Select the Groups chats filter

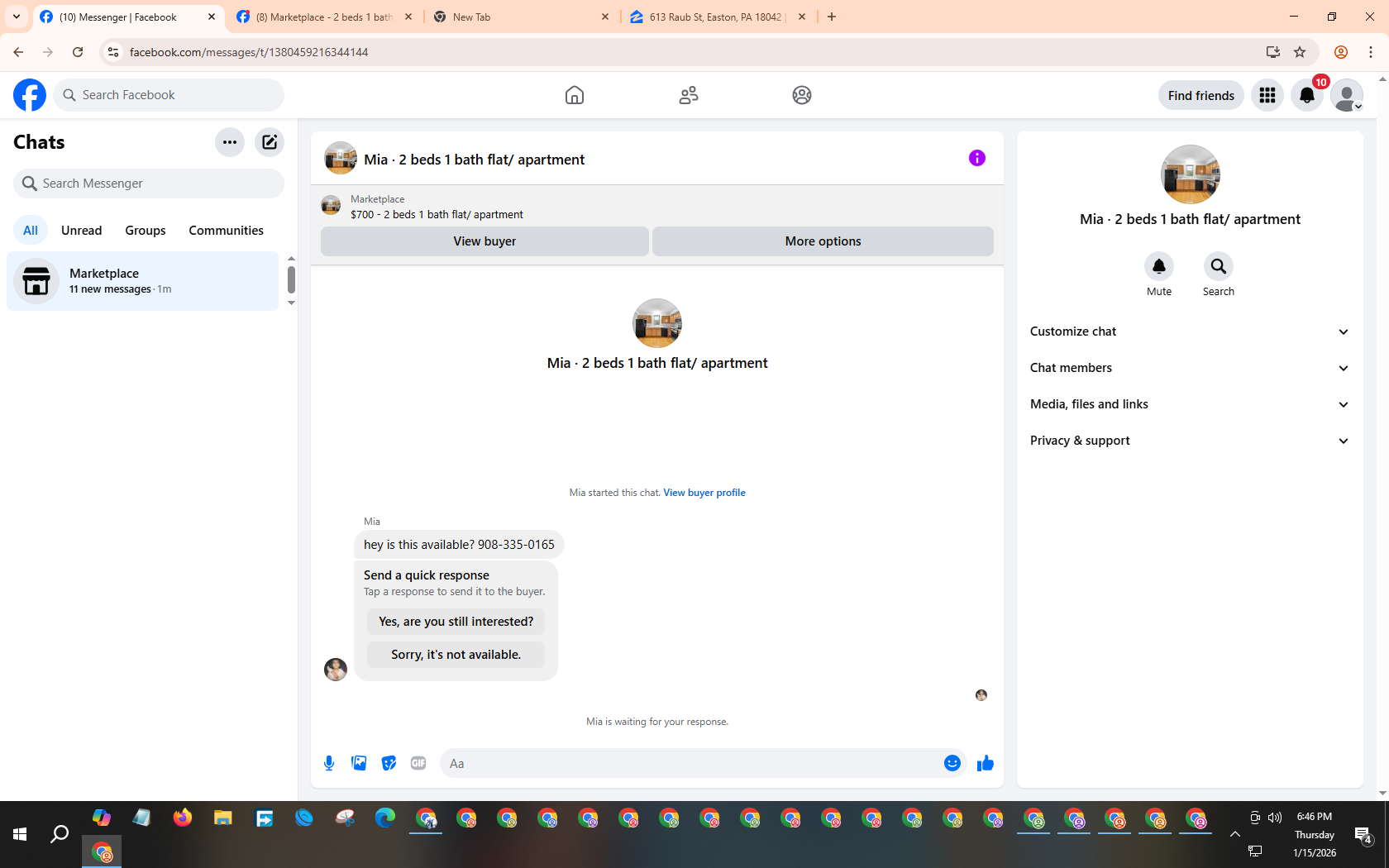tap(146, 231)
